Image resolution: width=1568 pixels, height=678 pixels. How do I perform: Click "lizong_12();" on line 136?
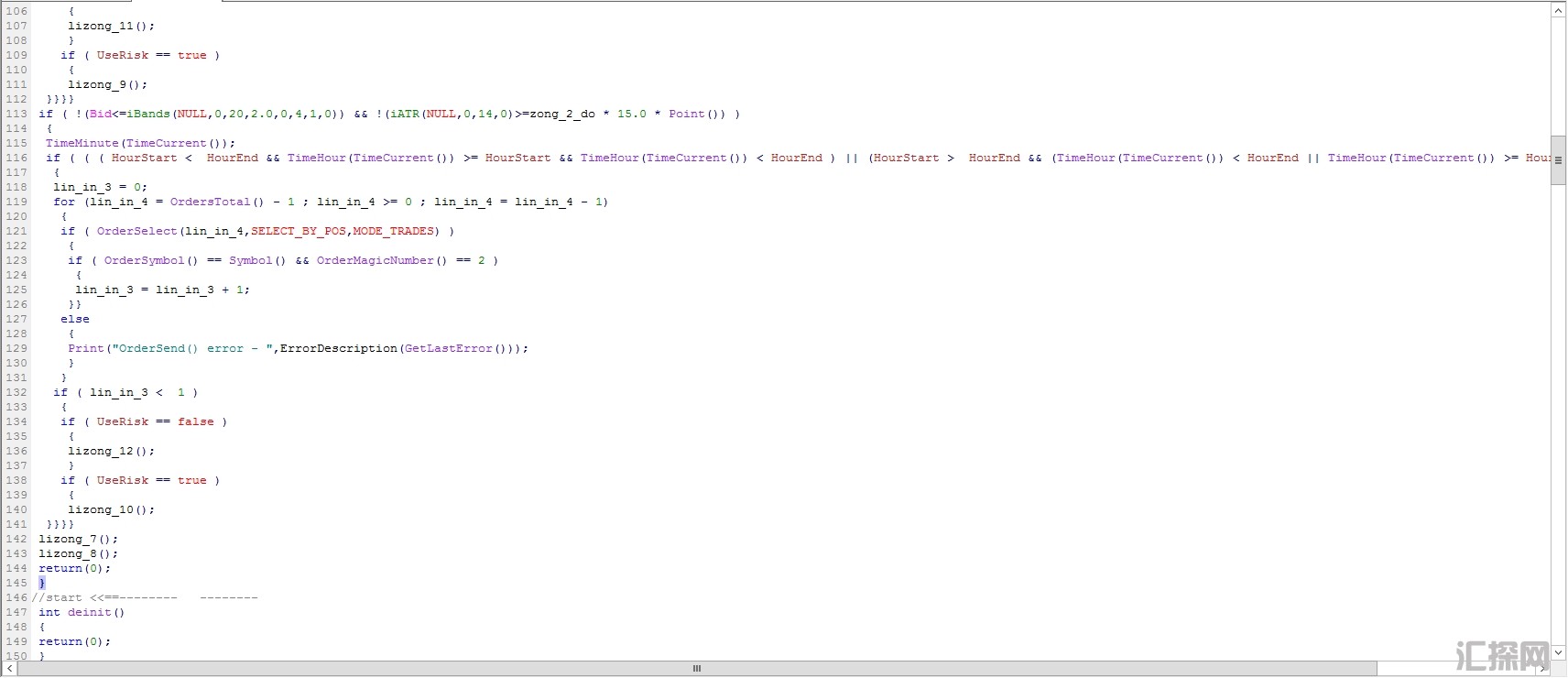pyautogui.click(x=111, y=451)
